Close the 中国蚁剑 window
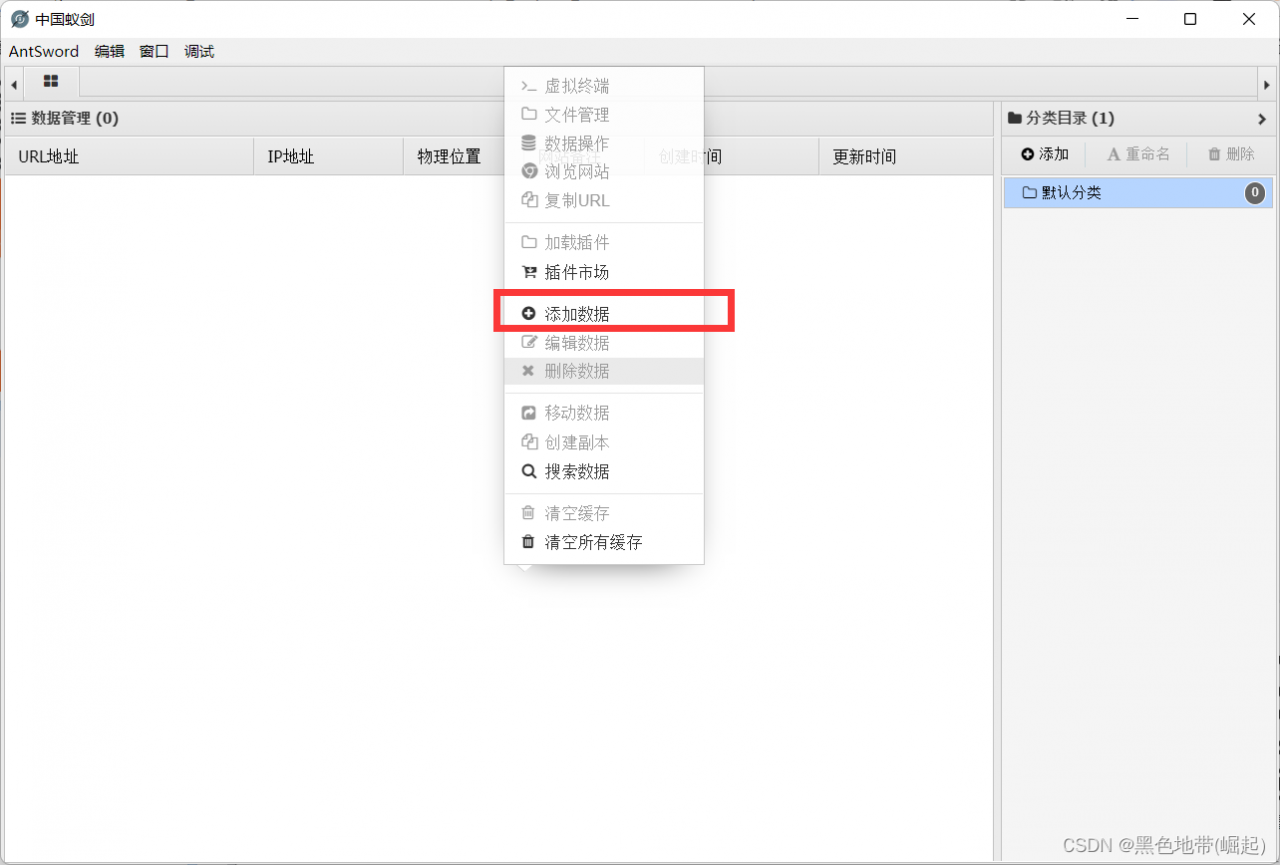1280x865 pixels. pos(1249,19)
